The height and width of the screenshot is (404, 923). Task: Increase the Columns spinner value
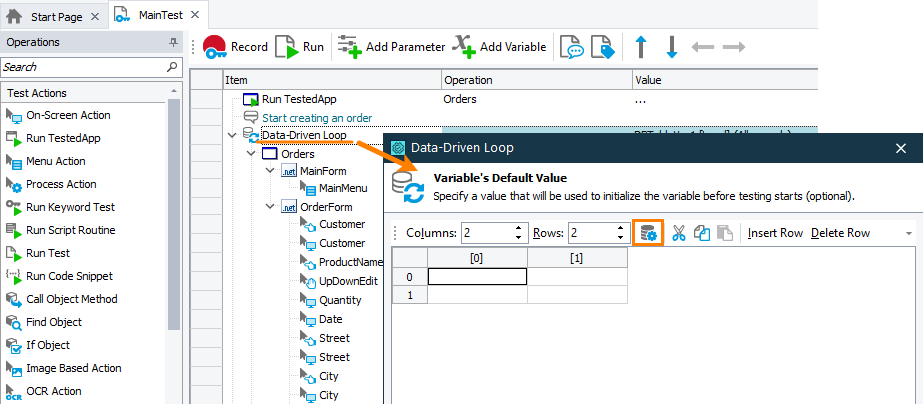518,228
